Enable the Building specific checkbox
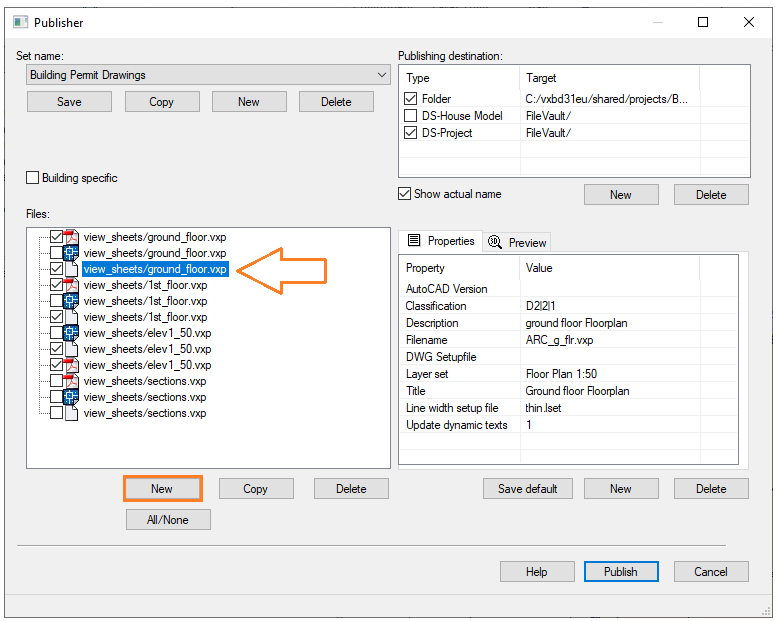The image size is (778, 621). [x=33, y=178]
